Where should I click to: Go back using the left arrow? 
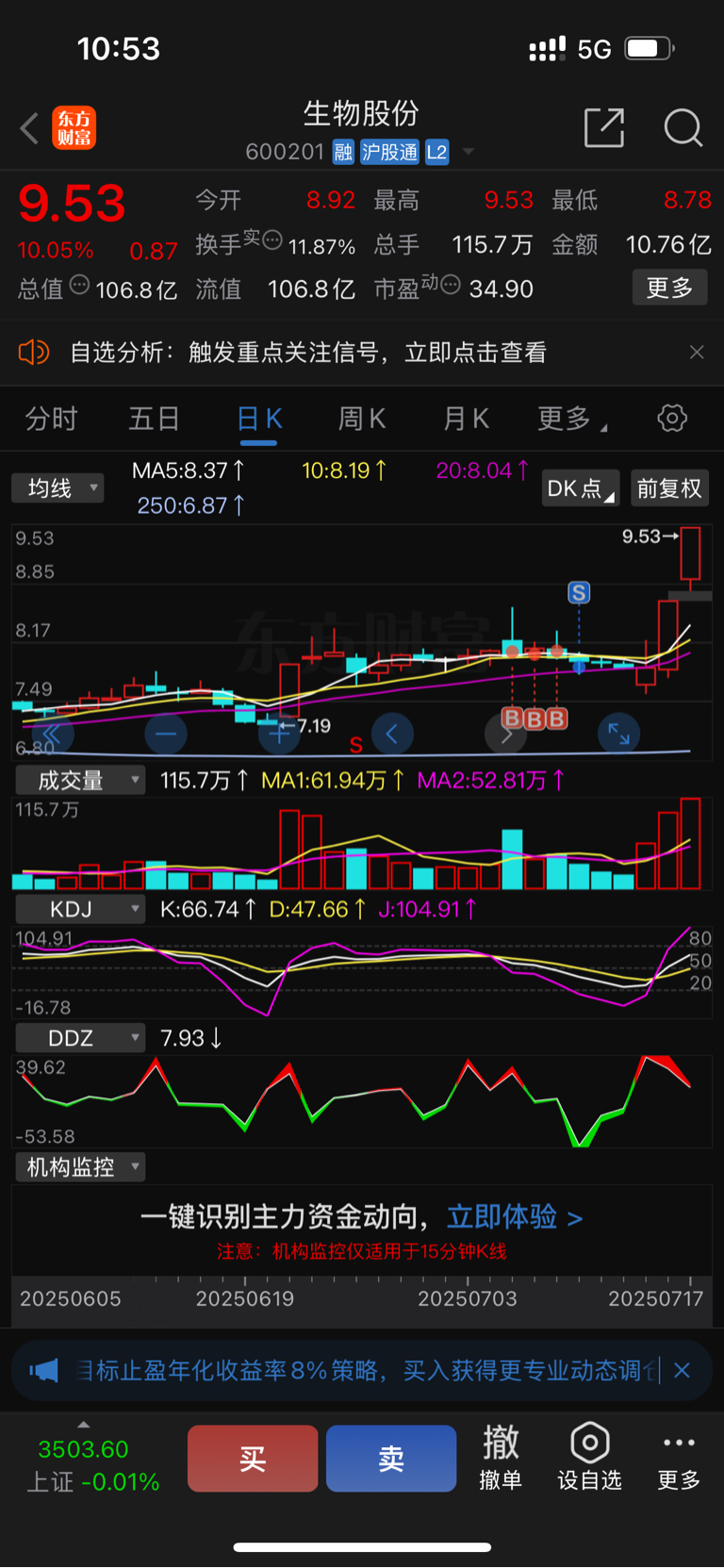pos(29,128)
